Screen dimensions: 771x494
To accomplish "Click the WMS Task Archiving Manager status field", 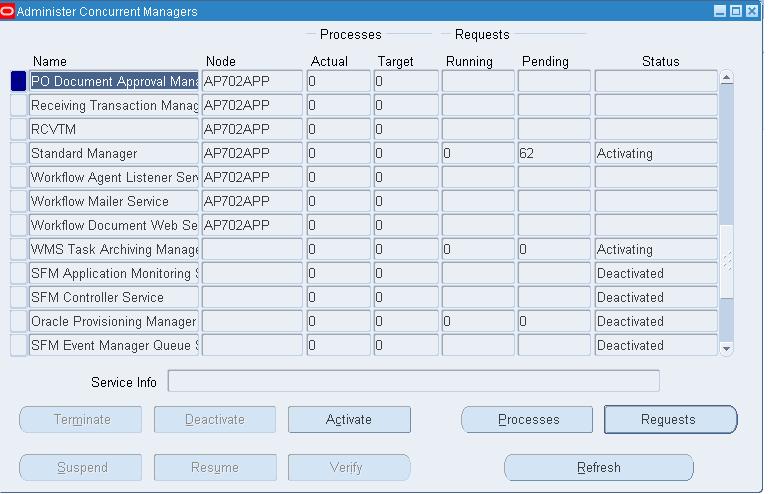I will [655, 250].
